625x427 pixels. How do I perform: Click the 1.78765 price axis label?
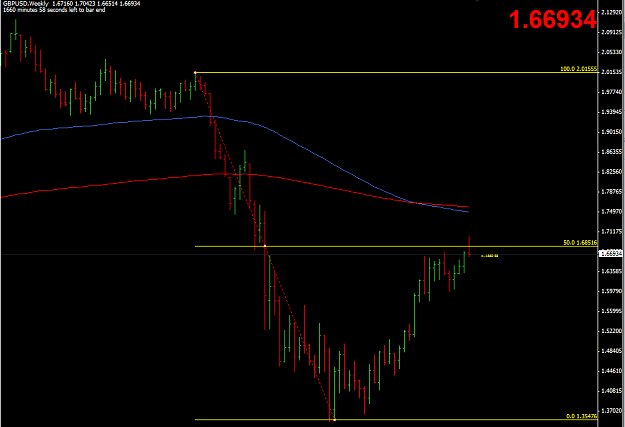point(611,192)
